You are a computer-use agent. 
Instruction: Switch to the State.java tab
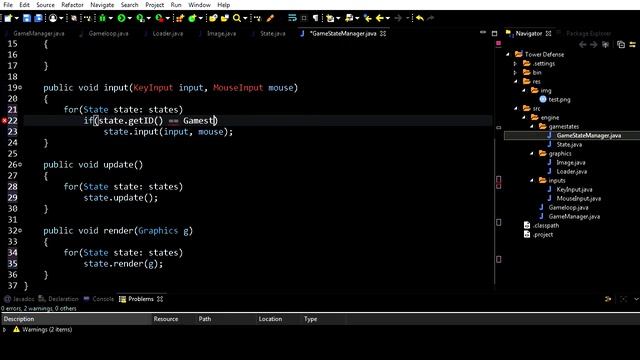coord(273,33)
